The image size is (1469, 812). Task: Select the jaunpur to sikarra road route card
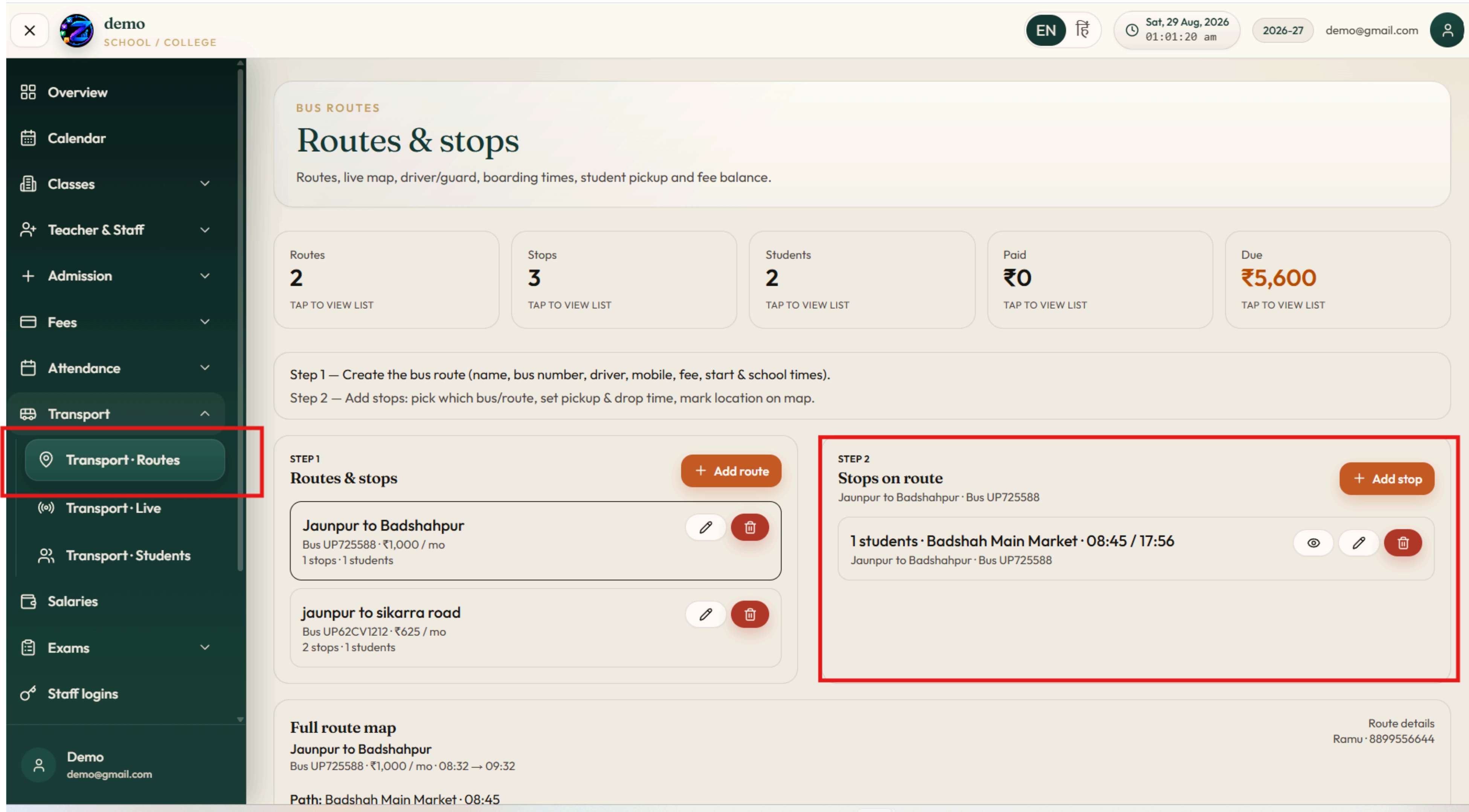[535, 628]
